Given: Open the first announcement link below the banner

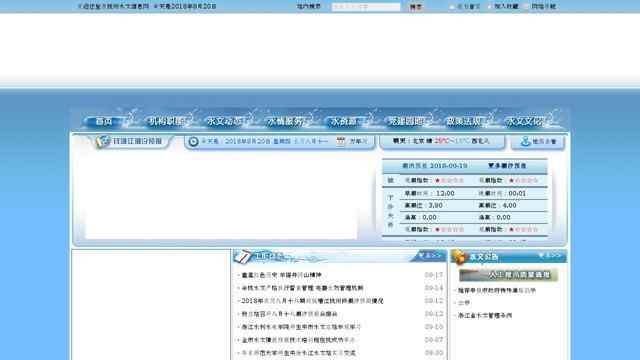Looking at the screenshot, I should click(497, 291).
